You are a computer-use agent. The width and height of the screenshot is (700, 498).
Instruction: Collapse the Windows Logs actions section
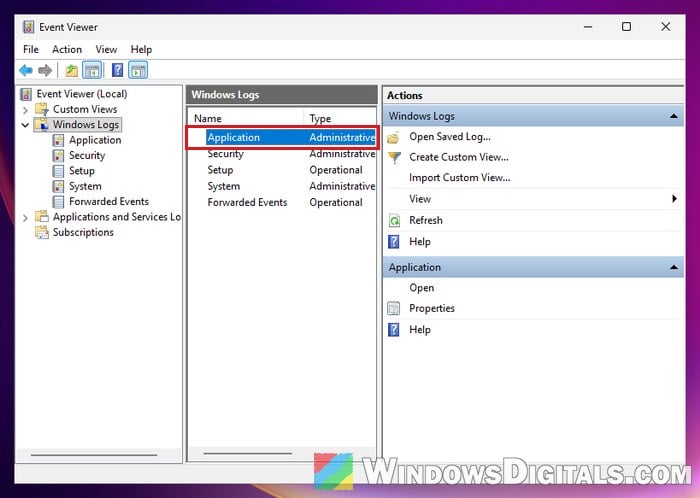point(674,116)
